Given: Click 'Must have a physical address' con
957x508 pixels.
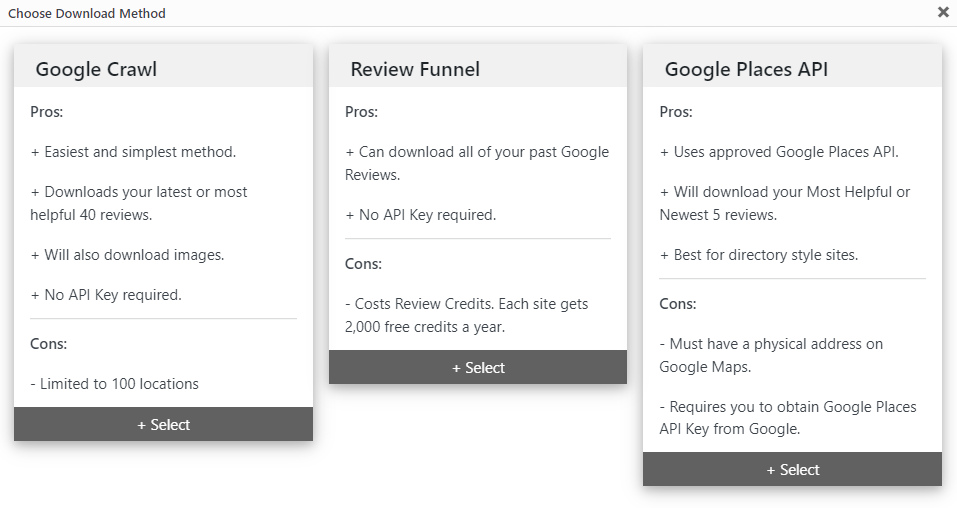Looking at the screenshot, I should [x=771, y=355].
